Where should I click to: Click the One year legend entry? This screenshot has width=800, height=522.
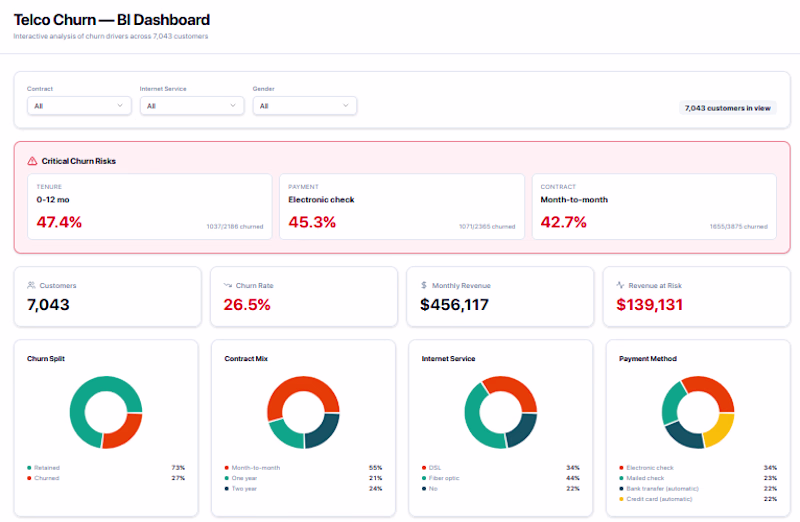[x=303, y=478]
